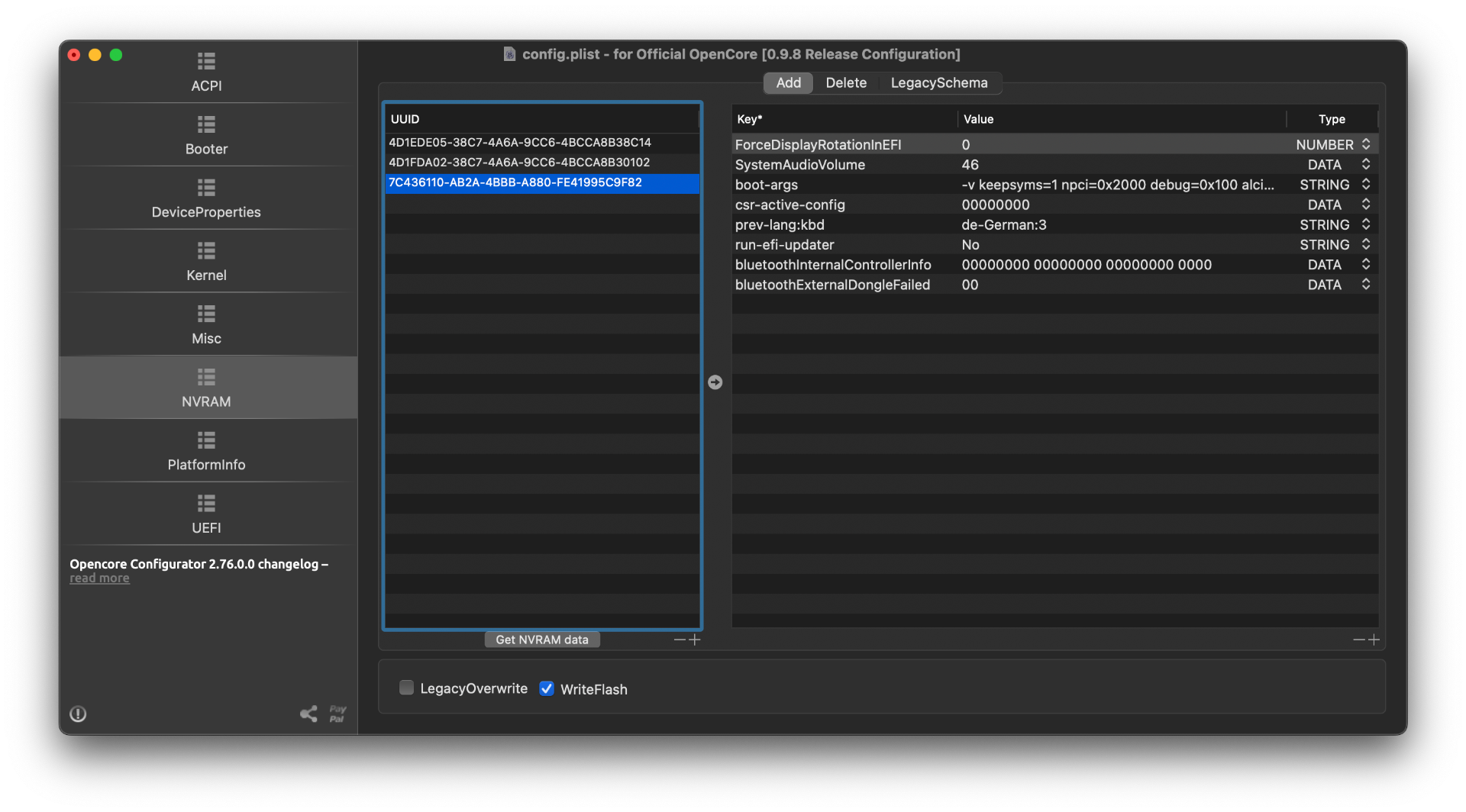The image size is (1466, 812).
Task: Remove selected UUID with the minus button
Action: pos(680,640)
